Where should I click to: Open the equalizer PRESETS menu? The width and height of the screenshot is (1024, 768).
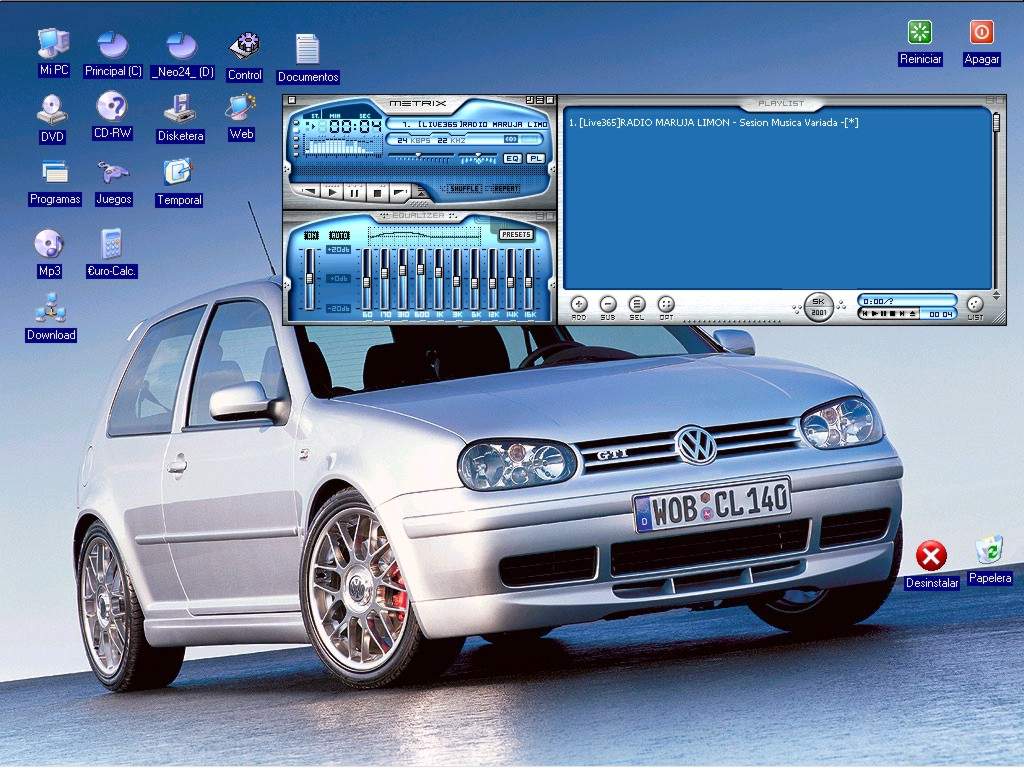coord(516,234)
